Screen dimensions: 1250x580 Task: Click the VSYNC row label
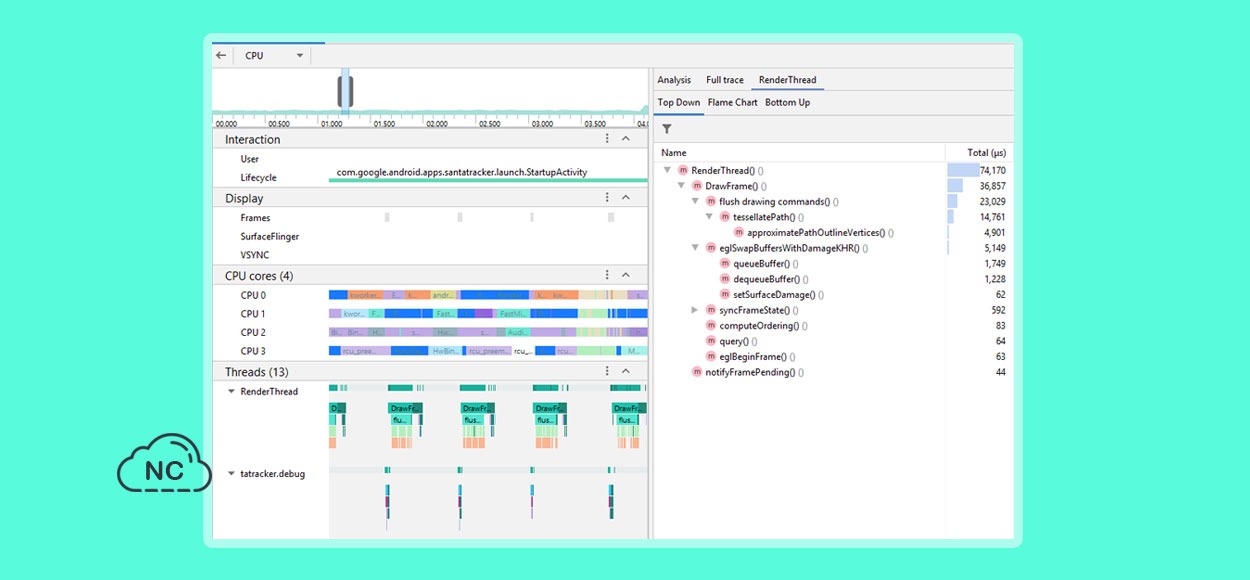pyautogui.click(x=253, y=255)
